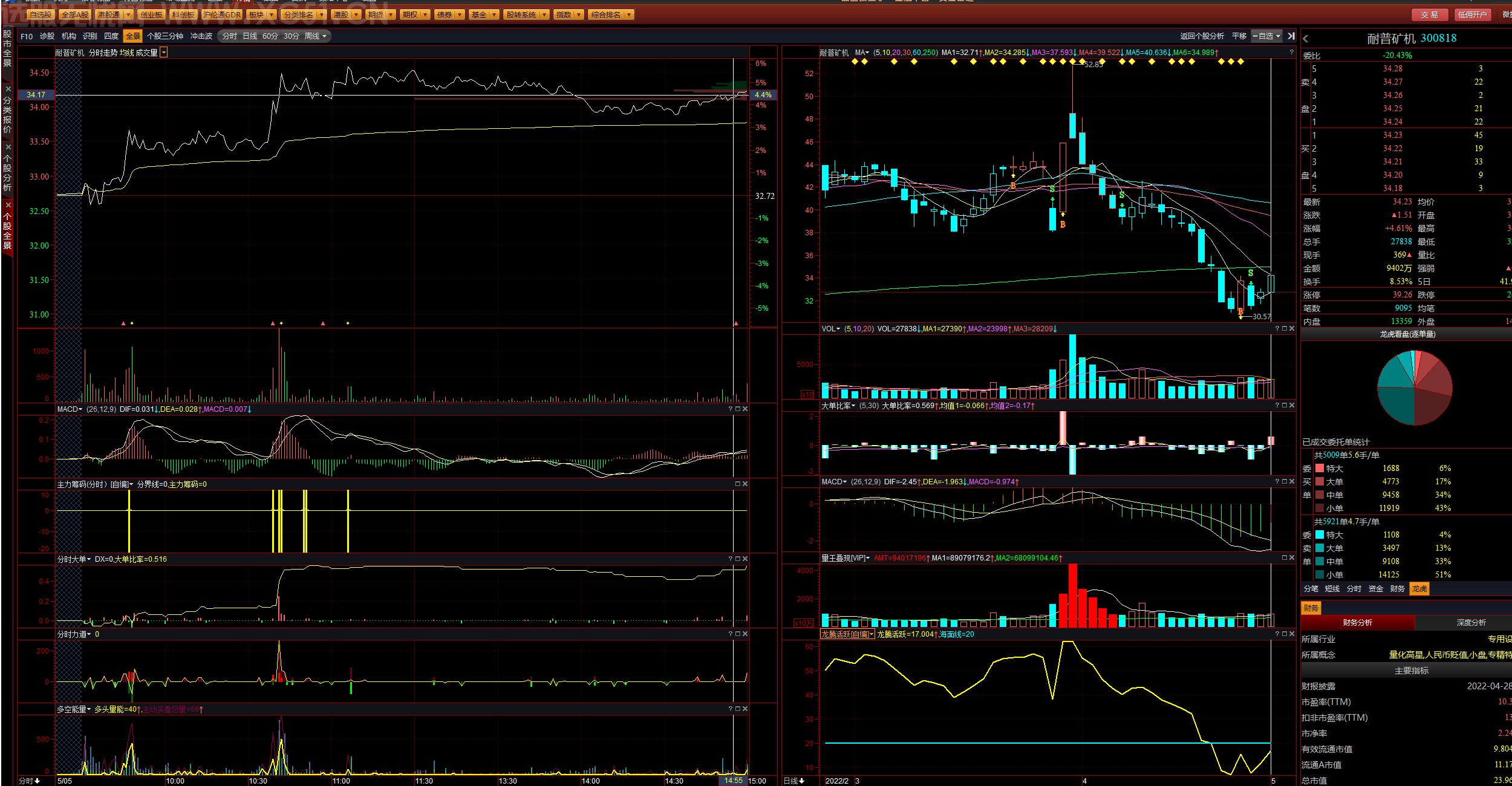Maximize the 主力筹码(分时) indicator panel
The height and width of the screenshot is (786, 1512).
click(738, 484)
